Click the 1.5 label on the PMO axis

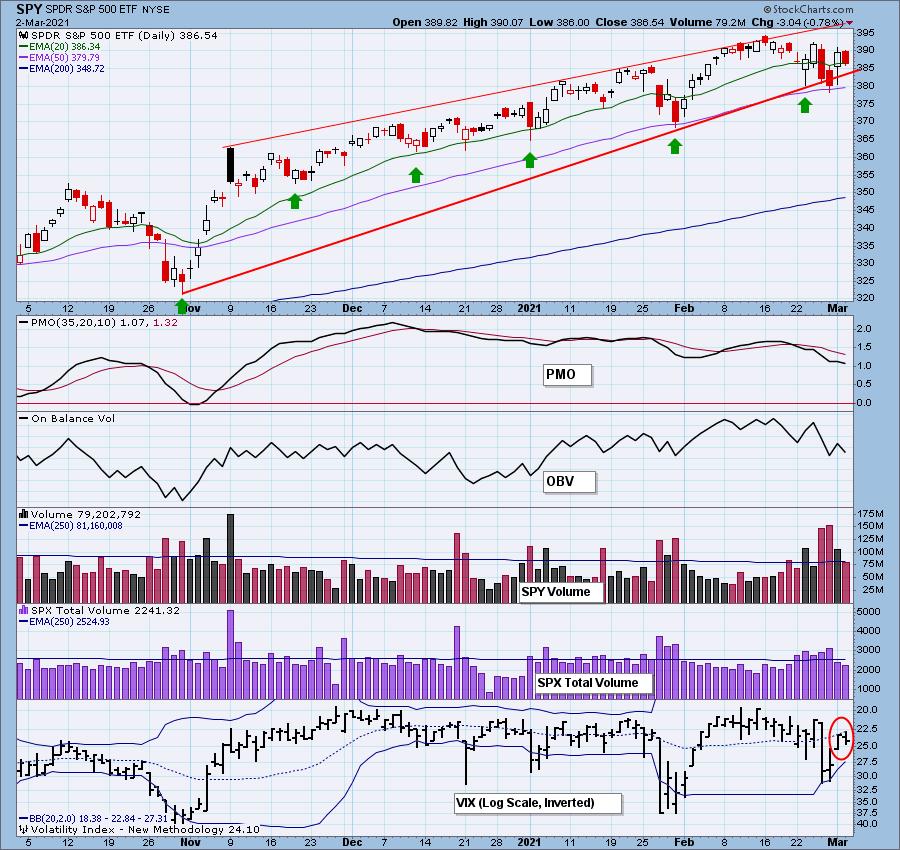[864, 347]
